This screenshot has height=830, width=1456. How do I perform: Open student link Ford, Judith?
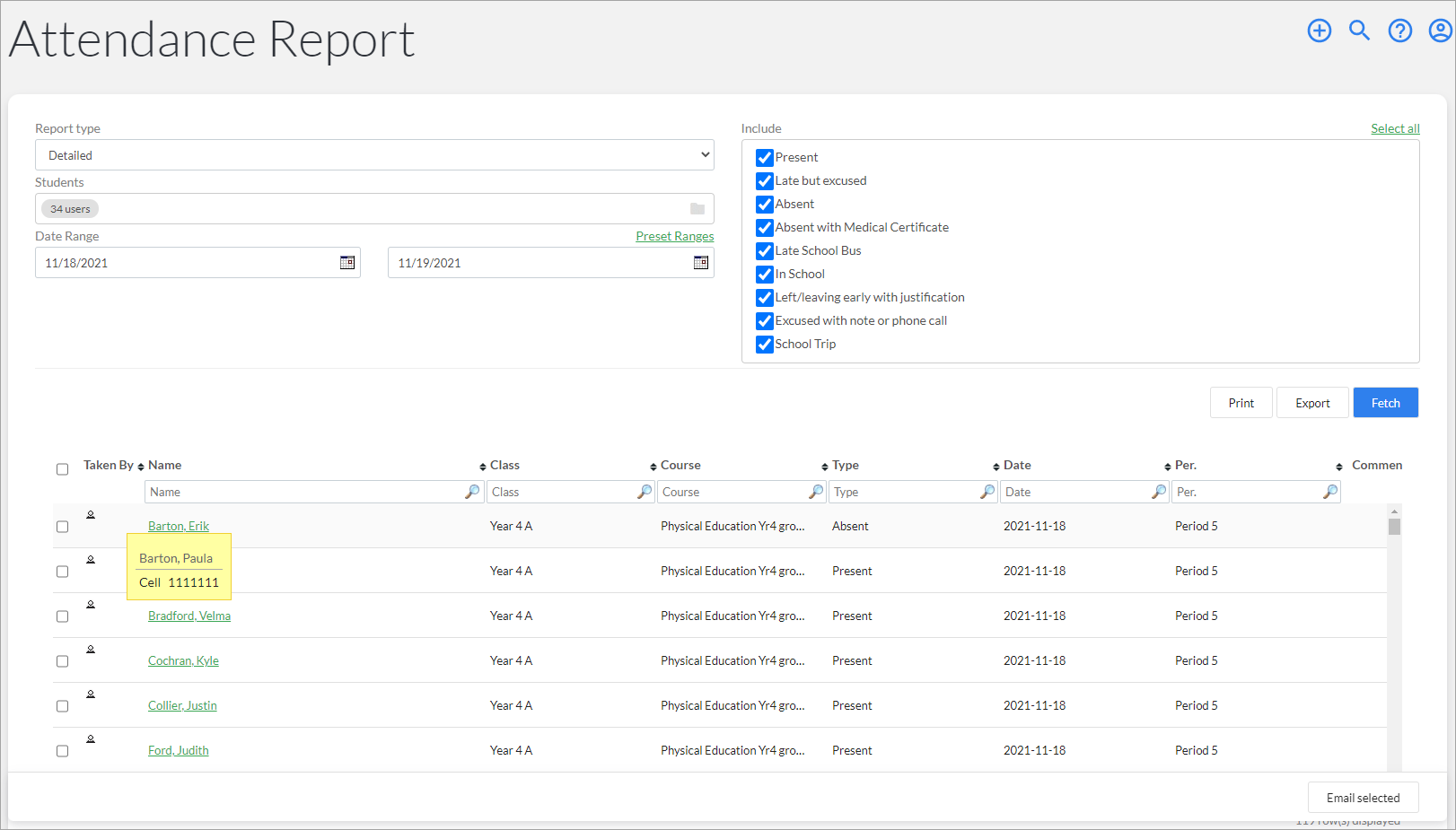tap(178, 750)
